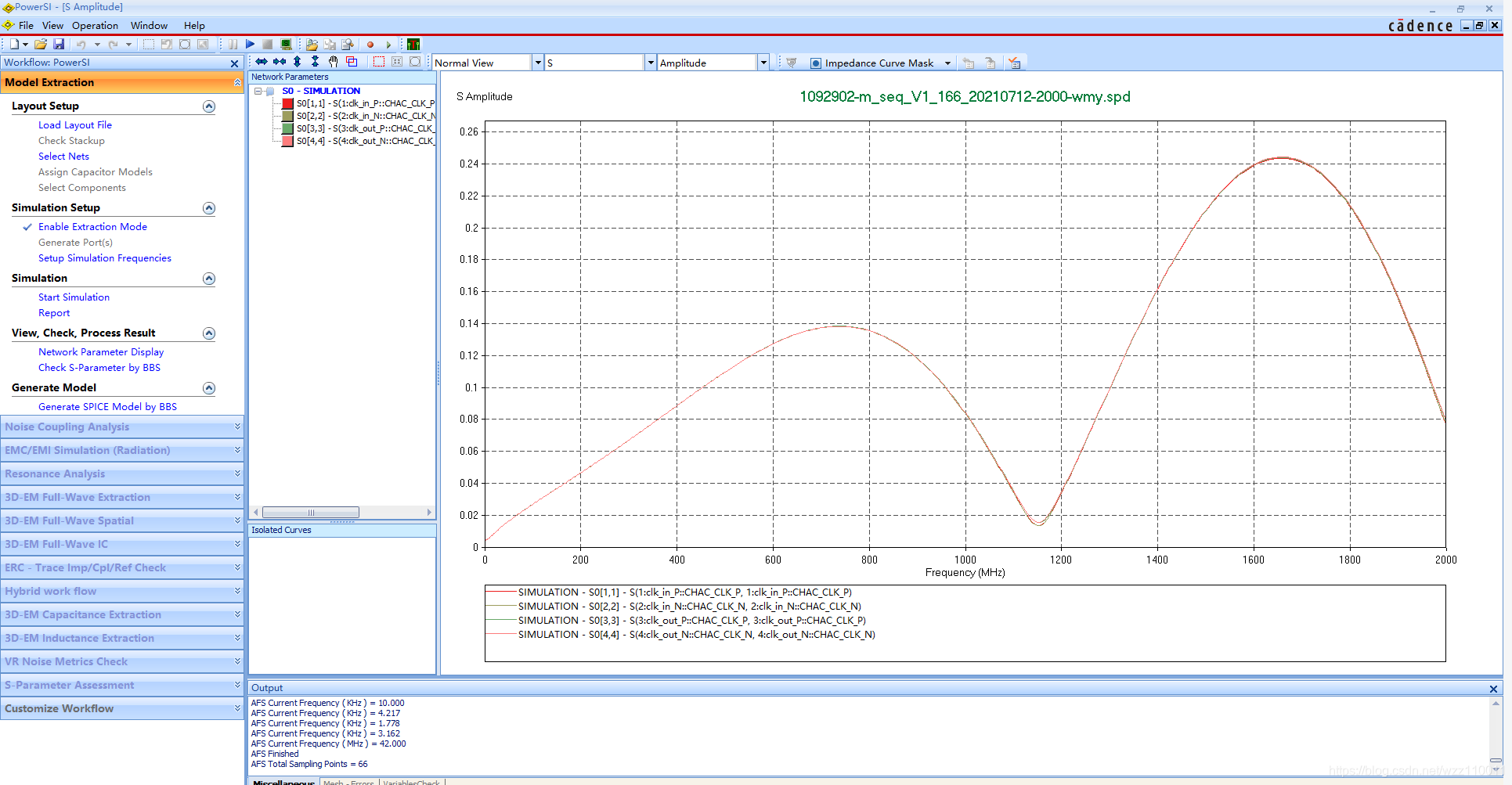Expand the Noise Coupling Analysis workflow
Viewport: 1512px width, 785px height.
pyautogui.click(x=122, y=427)
